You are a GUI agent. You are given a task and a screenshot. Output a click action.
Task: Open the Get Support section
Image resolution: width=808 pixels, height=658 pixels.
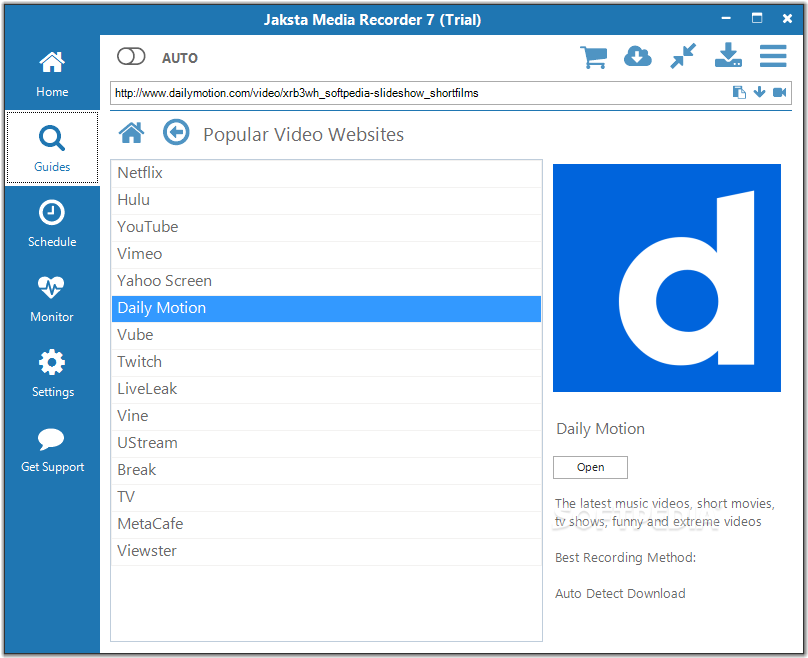click(52, 449)
